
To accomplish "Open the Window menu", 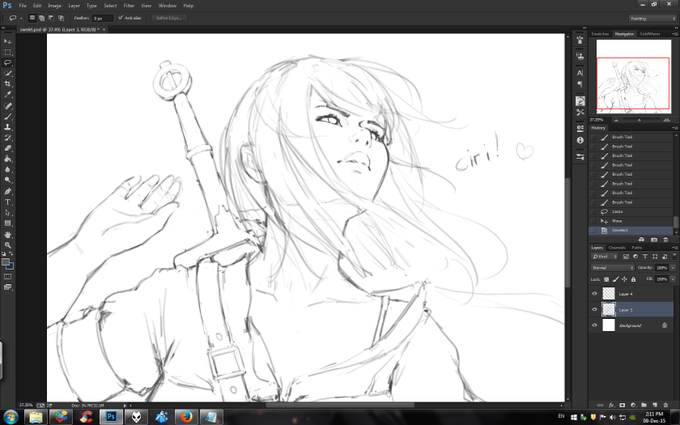I will [167, 6].
